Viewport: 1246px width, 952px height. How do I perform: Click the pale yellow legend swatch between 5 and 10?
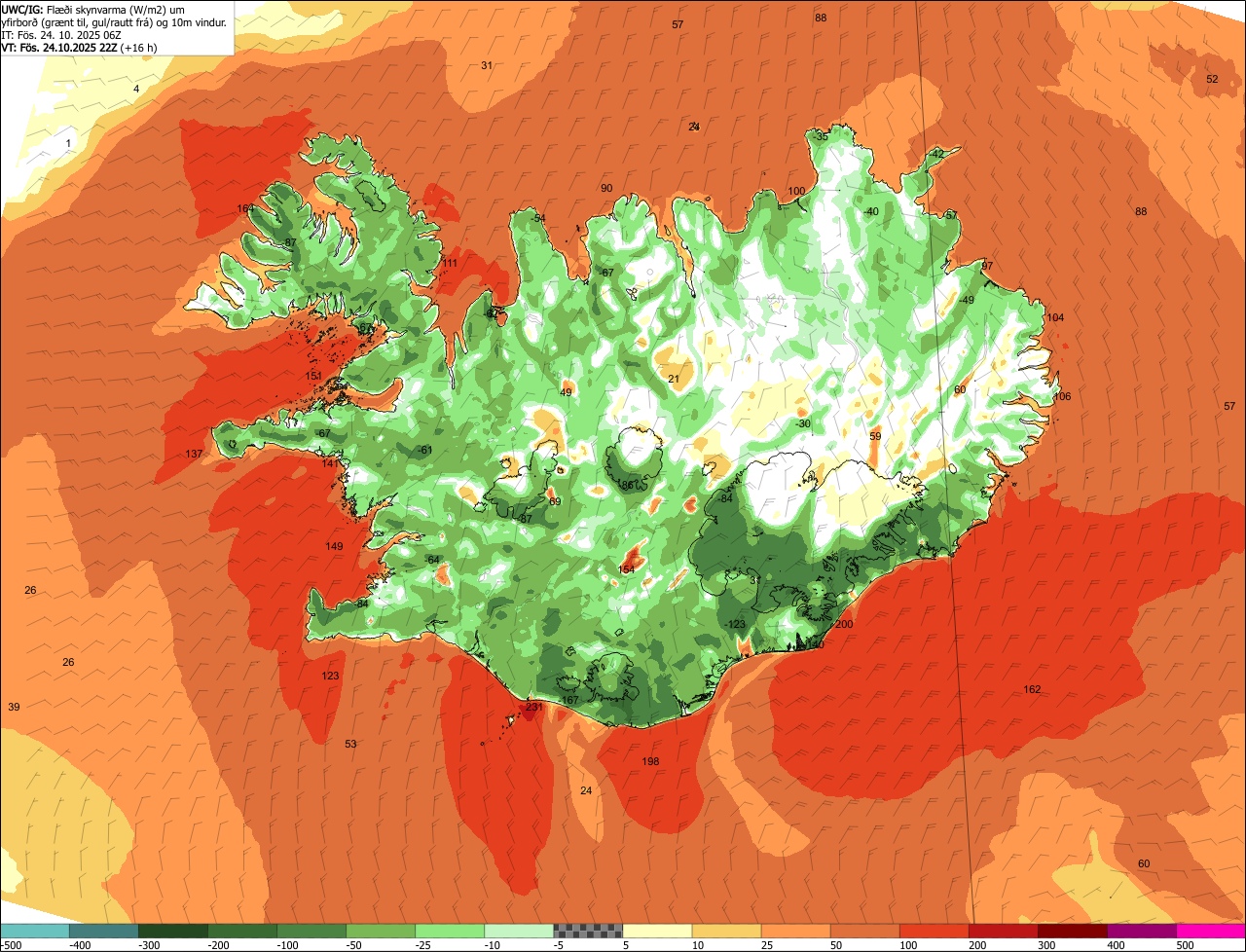click(657, 930)
